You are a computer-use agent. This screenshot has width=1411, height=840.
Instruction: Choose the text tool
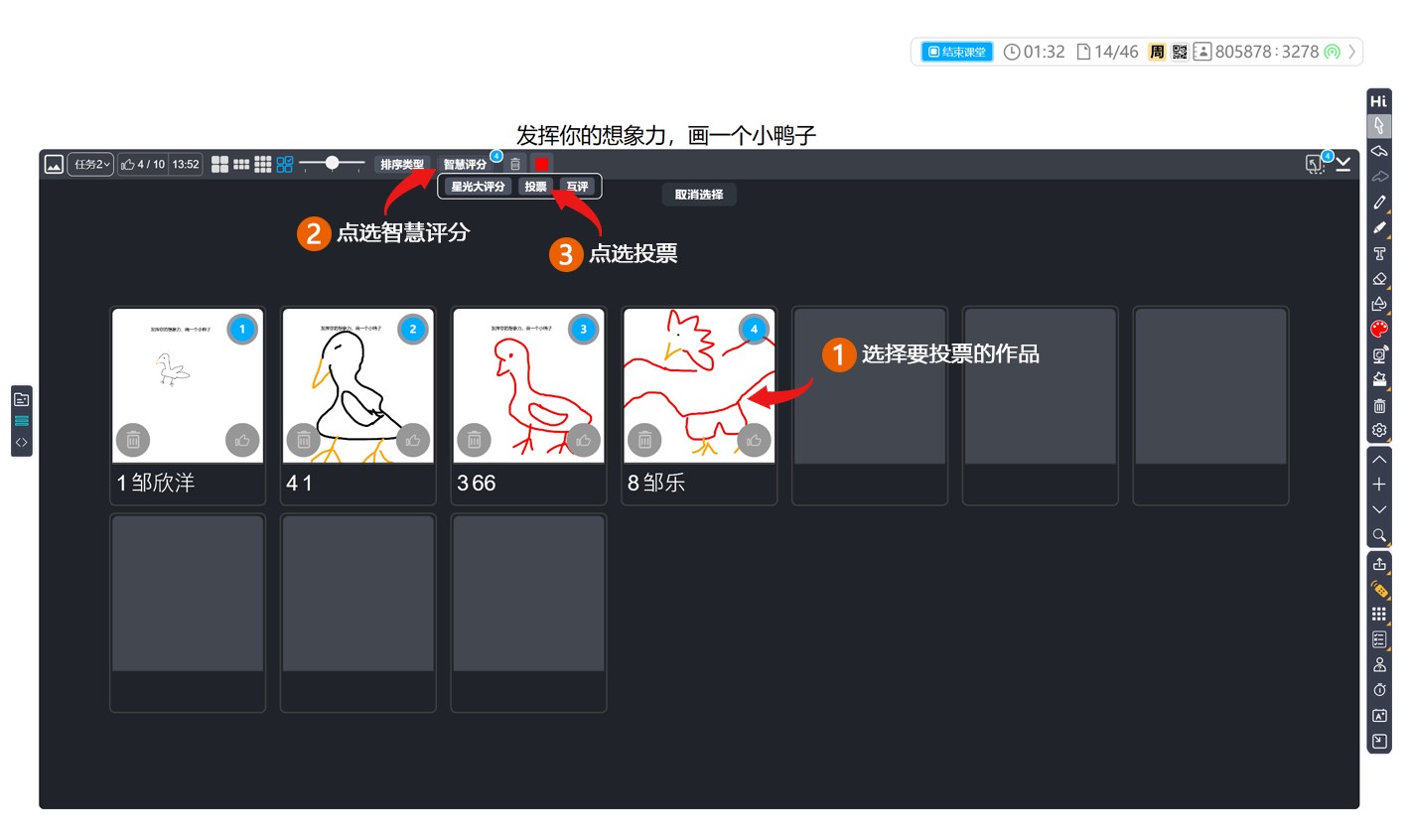1379,254
